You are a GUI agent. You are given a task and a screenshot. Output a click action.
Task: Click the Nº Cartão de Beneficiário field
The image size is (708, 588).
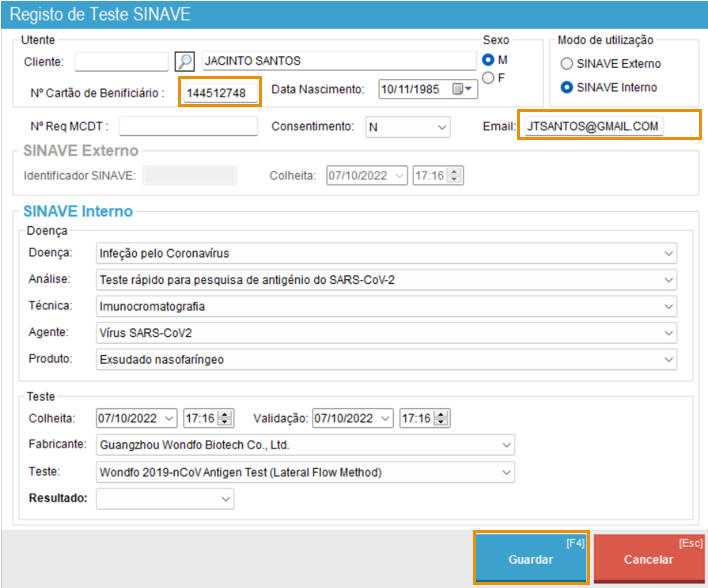(x=221, y=93)
